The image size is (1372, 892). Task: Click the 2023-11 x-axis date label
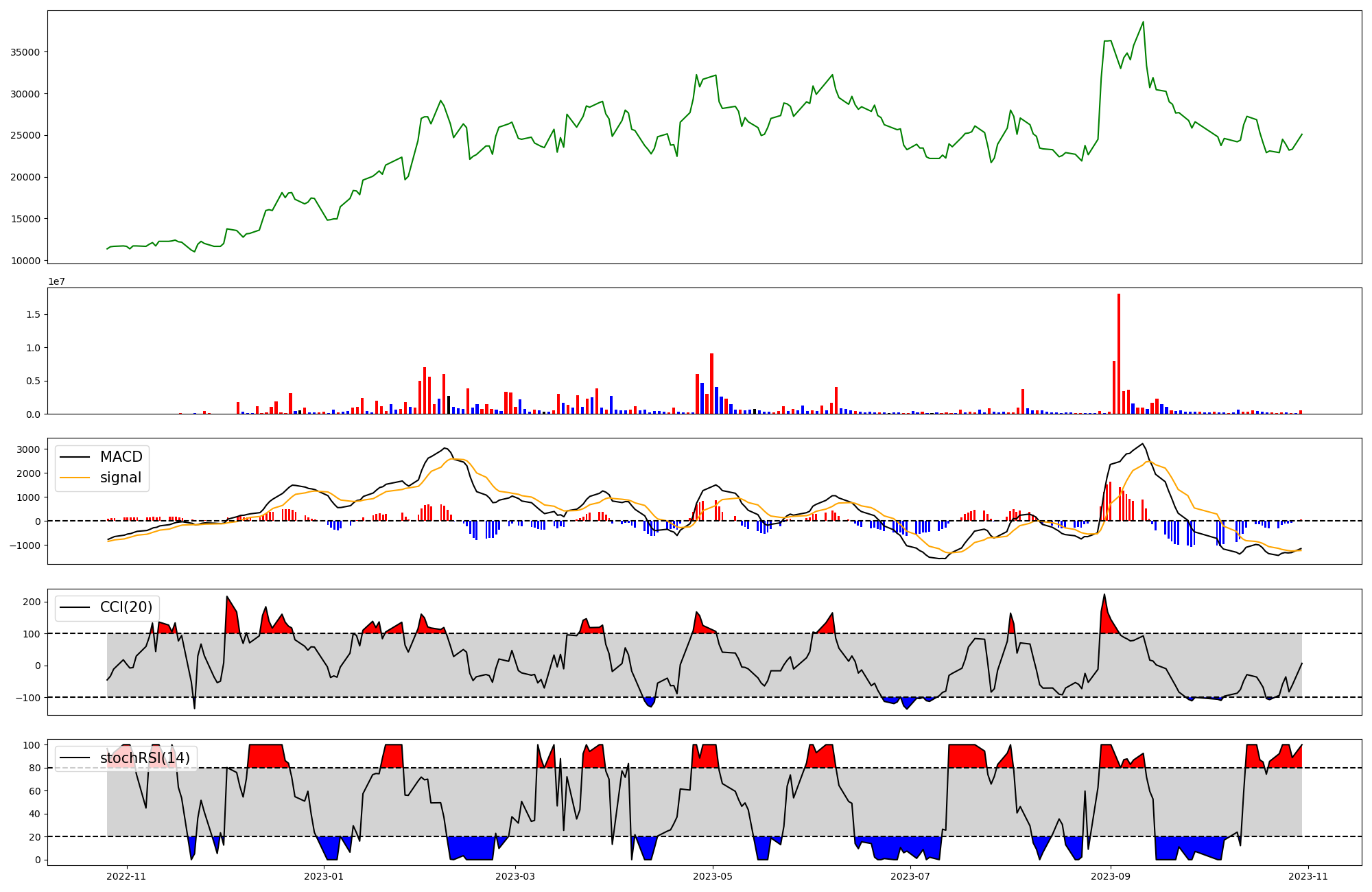pyautogui.click(x=1308, y=876)
